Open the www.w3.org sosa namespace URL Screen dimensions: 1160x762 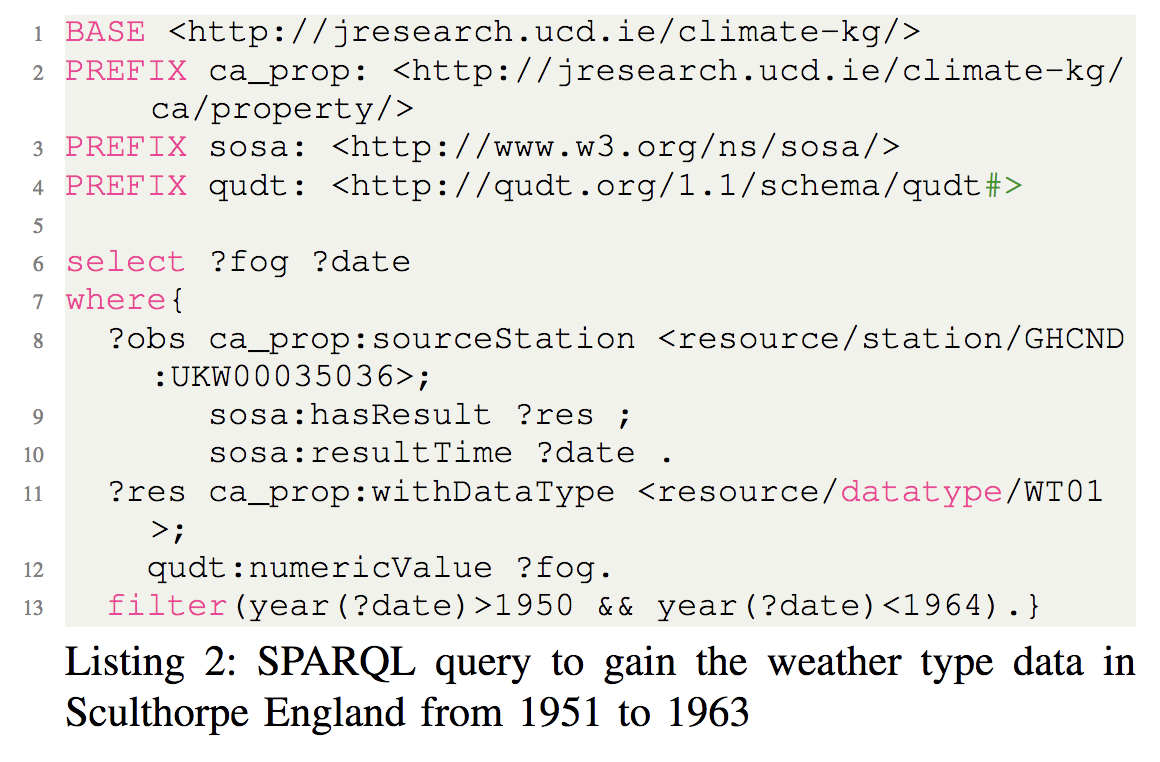(614, 147)
